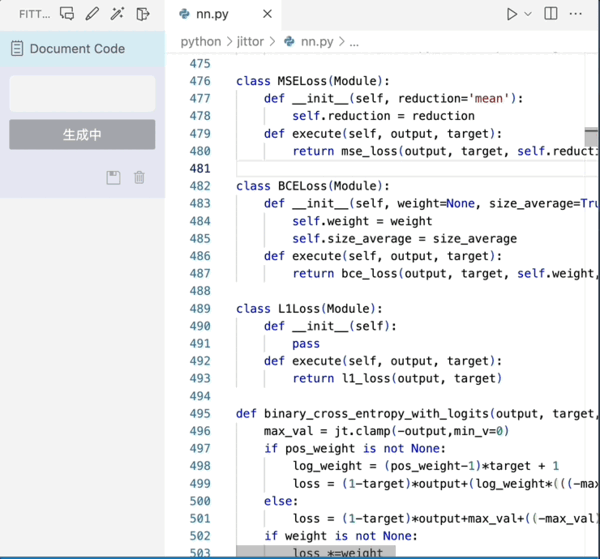Open the editor more actions ellipsis
This screenshot has height=559, width=600.
coord(576,14)
